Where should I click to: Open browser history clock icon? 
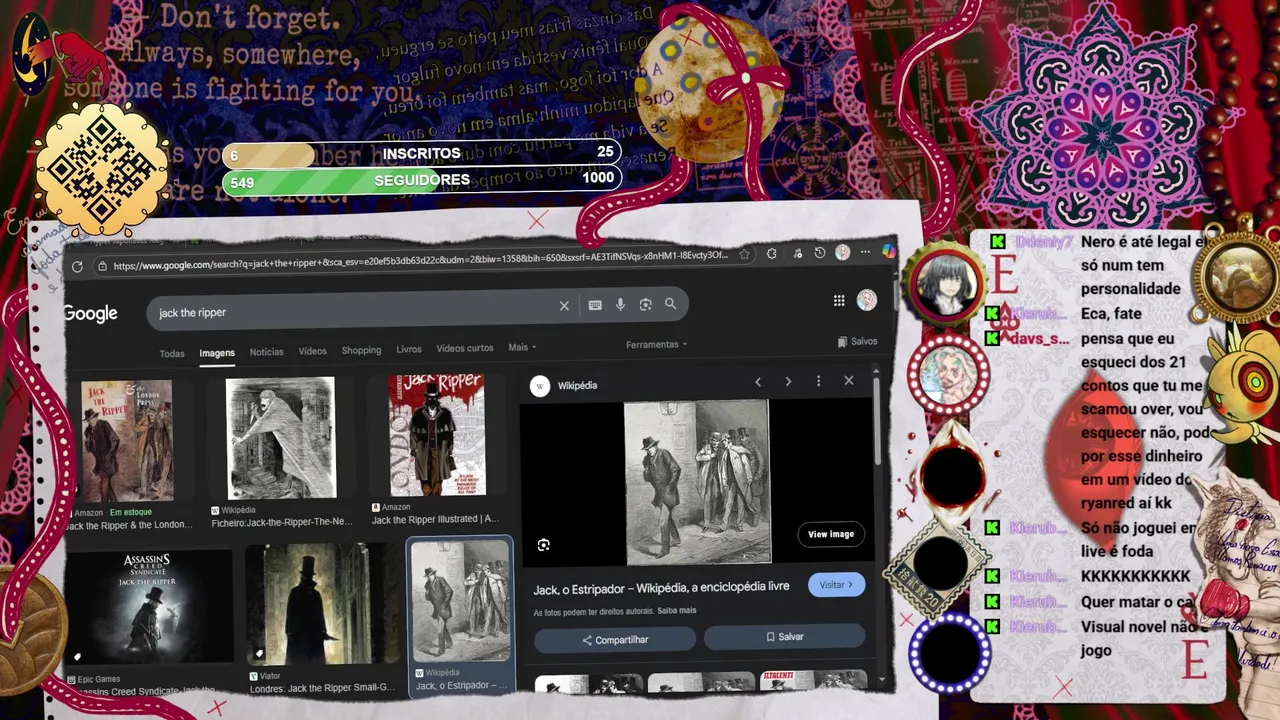tap(820, 253)
